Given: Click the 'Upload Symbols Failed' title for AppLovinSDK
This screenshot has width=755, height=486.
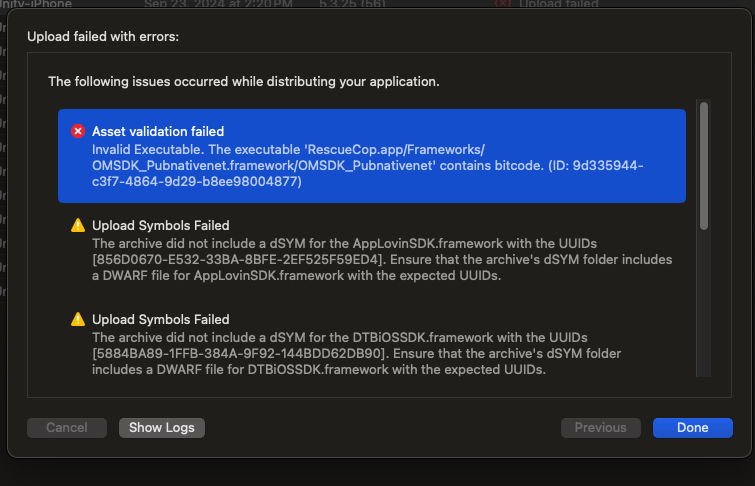Looking at the screenshot, I should pyautogui.click(x=161, y=225).
